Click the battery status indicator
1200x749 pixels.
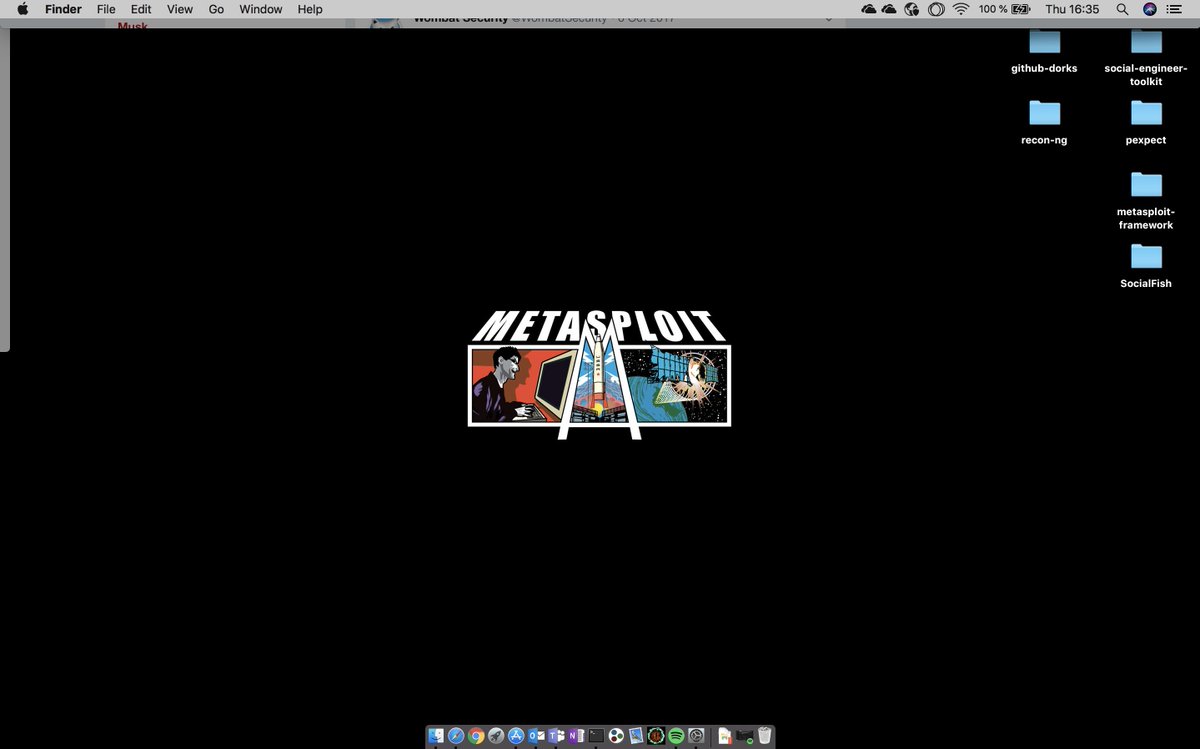(x=1020, y=9)
